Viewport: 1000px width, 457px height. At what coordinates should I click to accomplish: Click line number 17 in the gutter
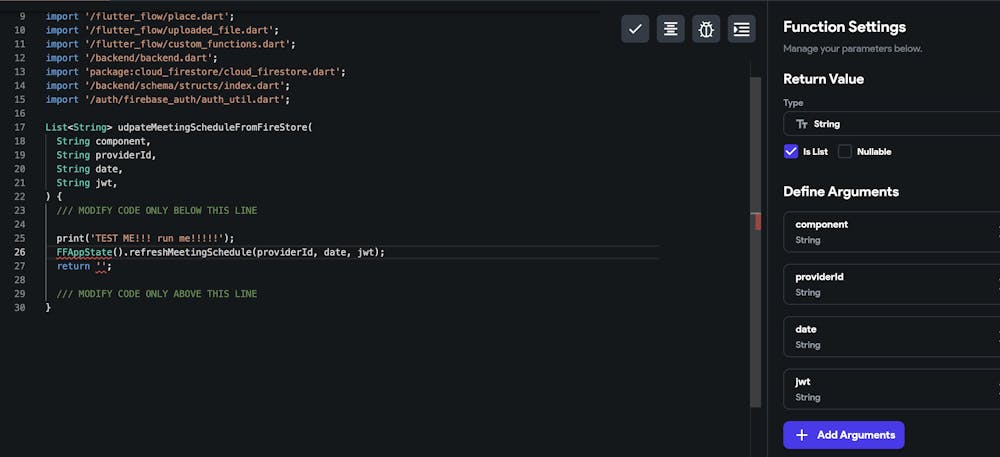20,127
